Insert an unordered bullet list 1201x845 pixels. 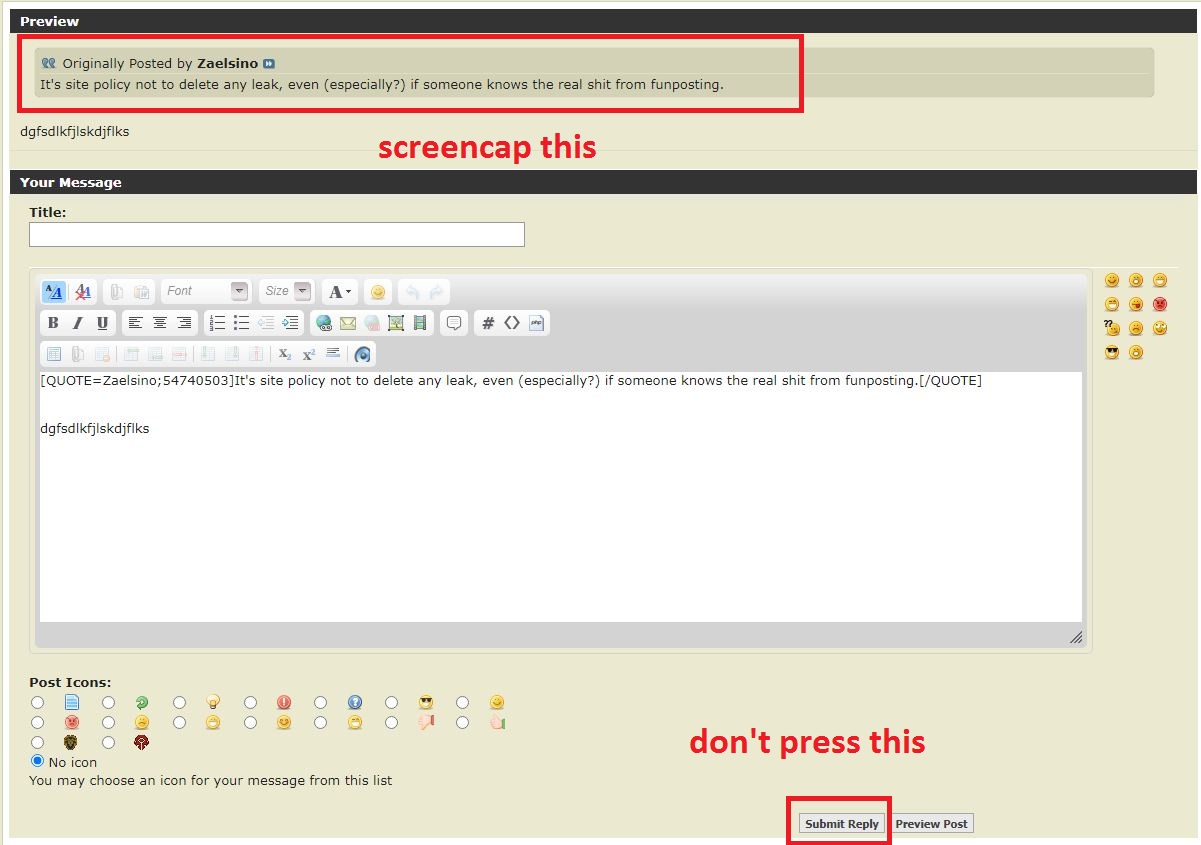click(241, 323)
